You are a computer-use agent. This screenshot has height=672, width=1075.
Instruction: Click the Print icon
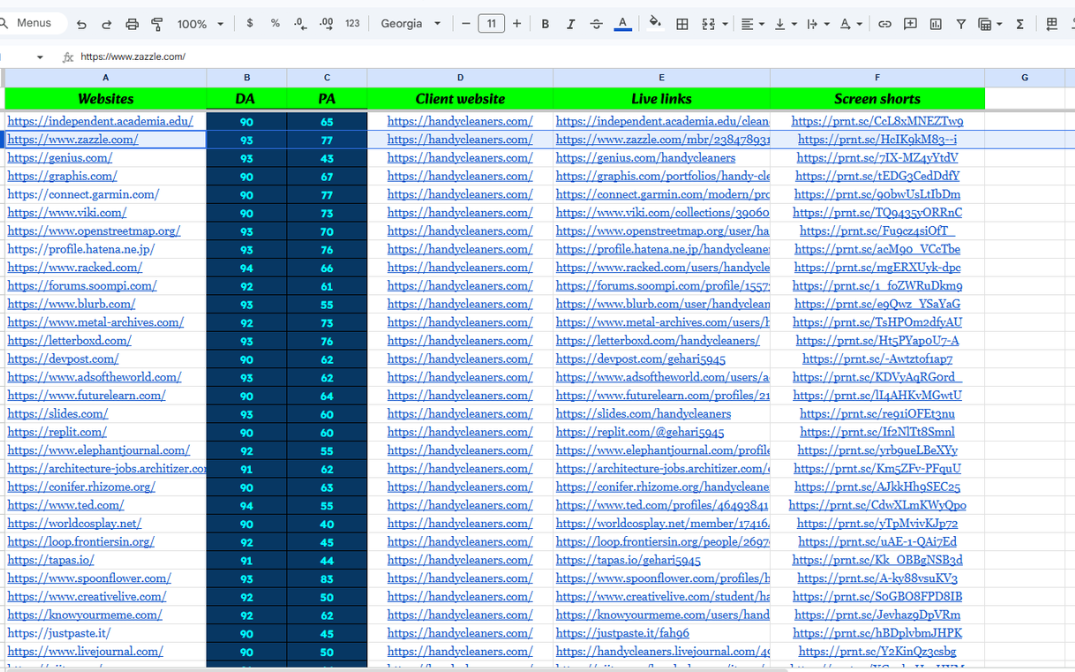[x=132, y=24]
